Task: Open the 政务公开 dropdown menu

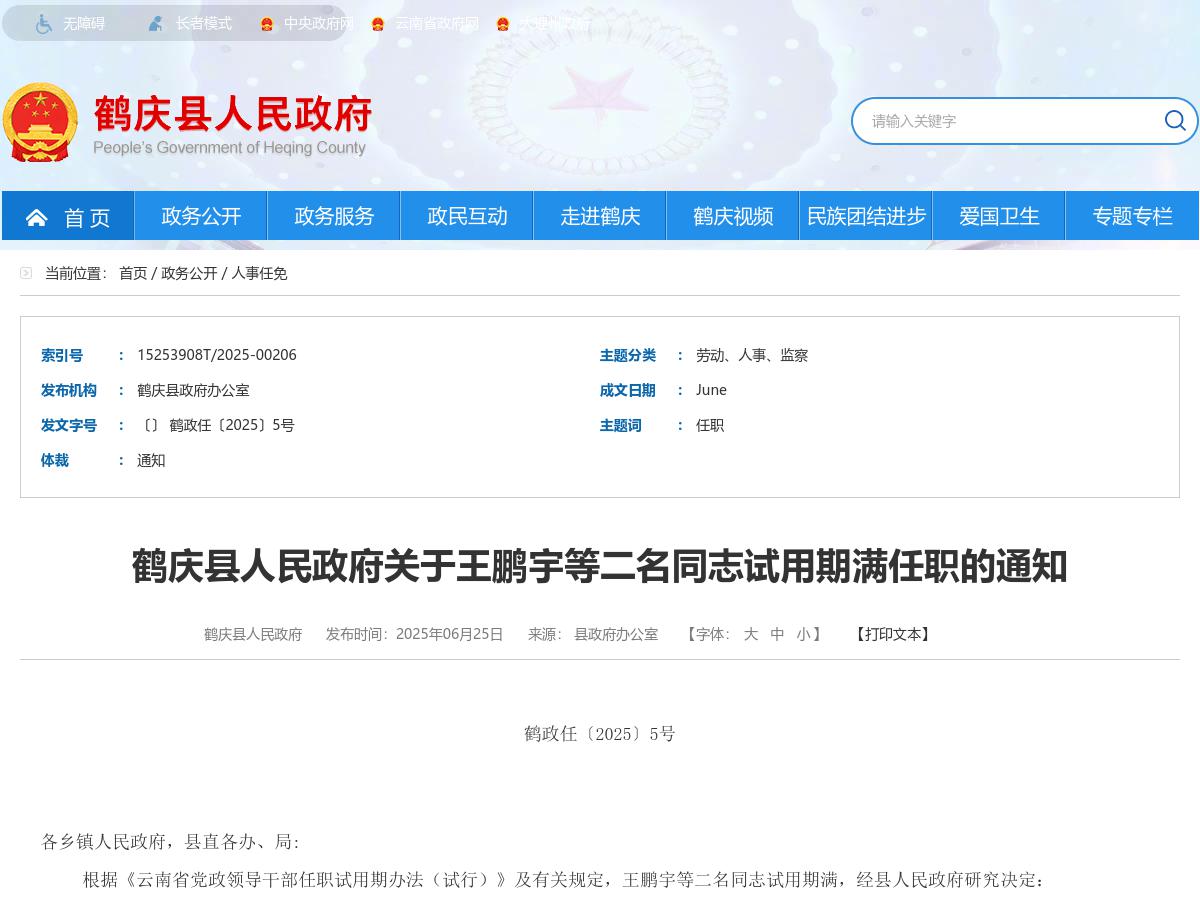Action: (x=200, y=216)
